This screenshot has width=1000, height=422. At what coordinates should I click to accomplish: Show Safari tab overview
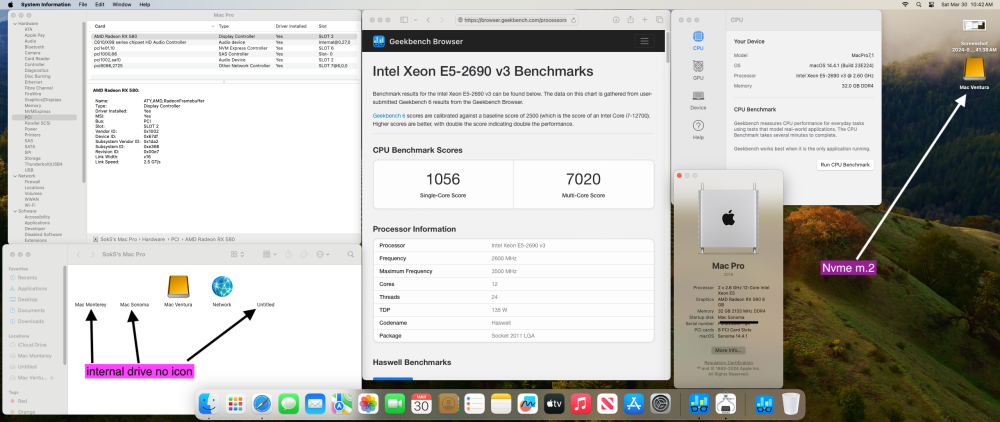click(x=659, y=20)
